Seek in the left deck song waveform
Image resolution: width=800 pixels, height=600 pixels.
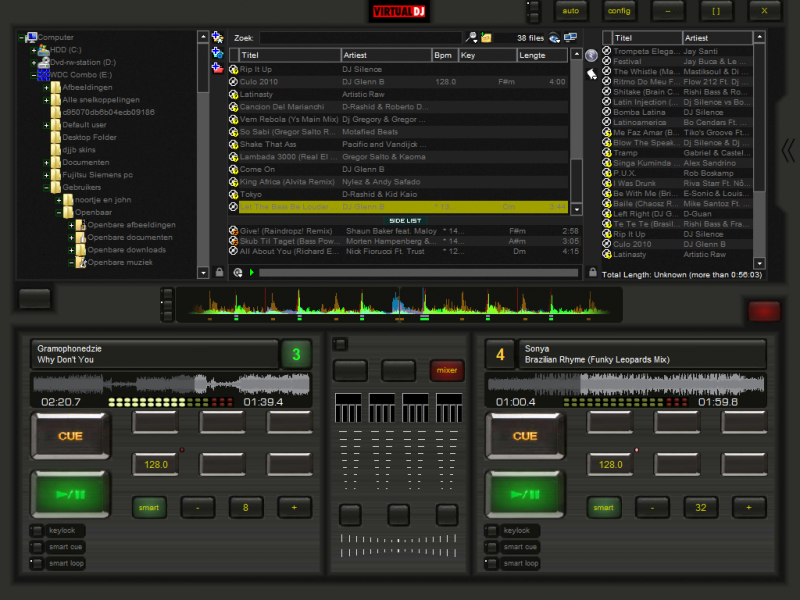171,384
